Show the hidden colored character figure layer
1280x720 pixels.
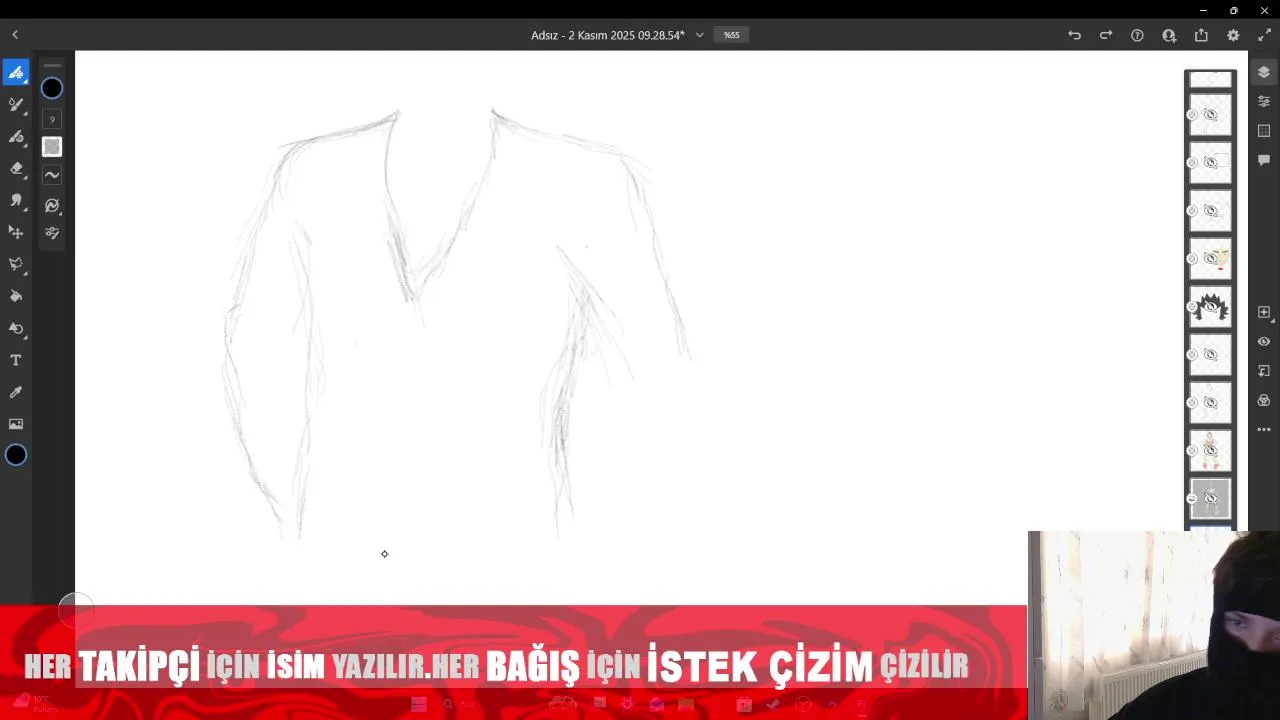1211,451
